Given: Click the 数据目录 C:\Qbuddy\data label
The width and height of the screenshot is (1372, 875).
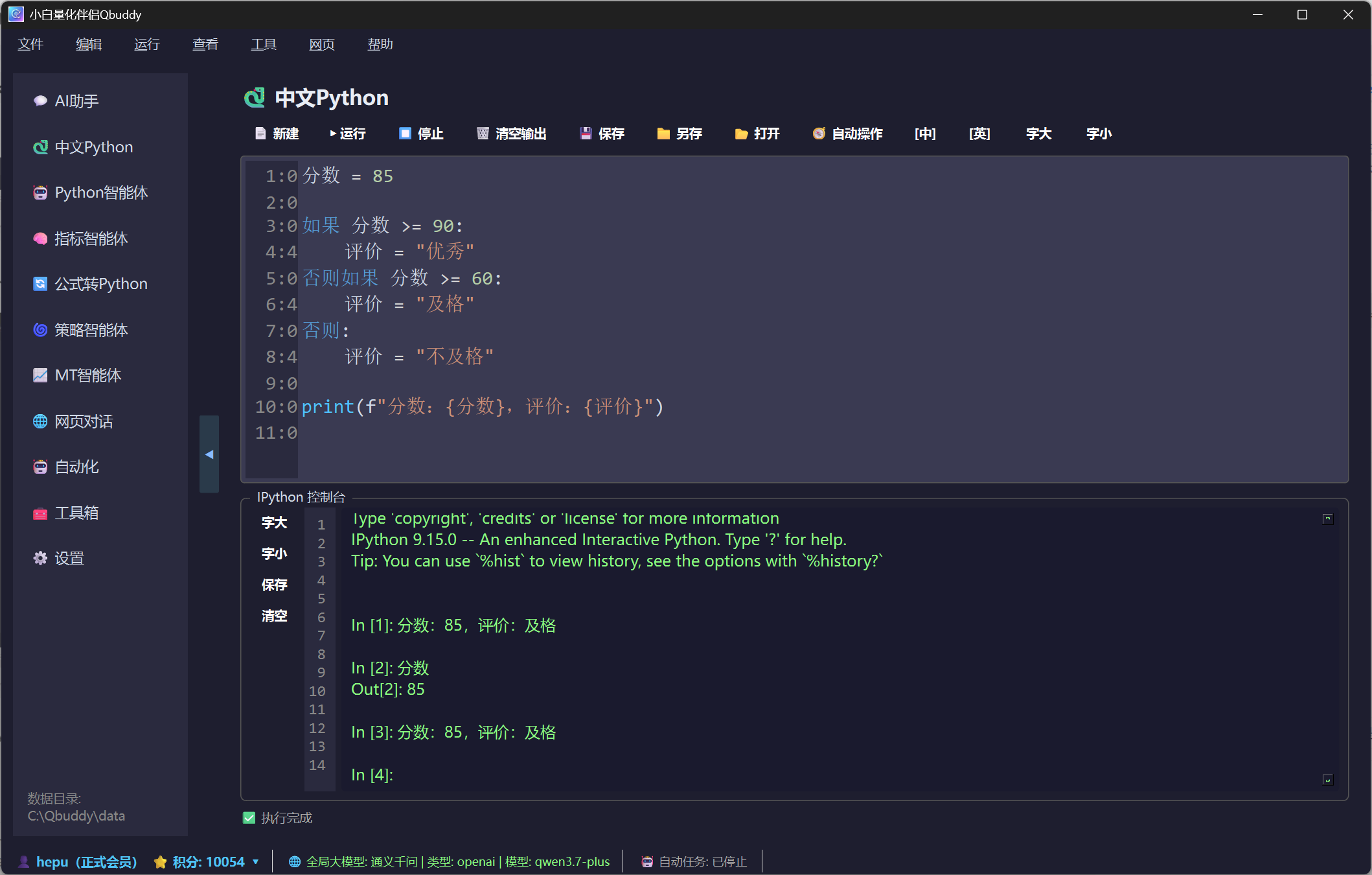Looking at the screenshot, I should (x=76, y=808).
